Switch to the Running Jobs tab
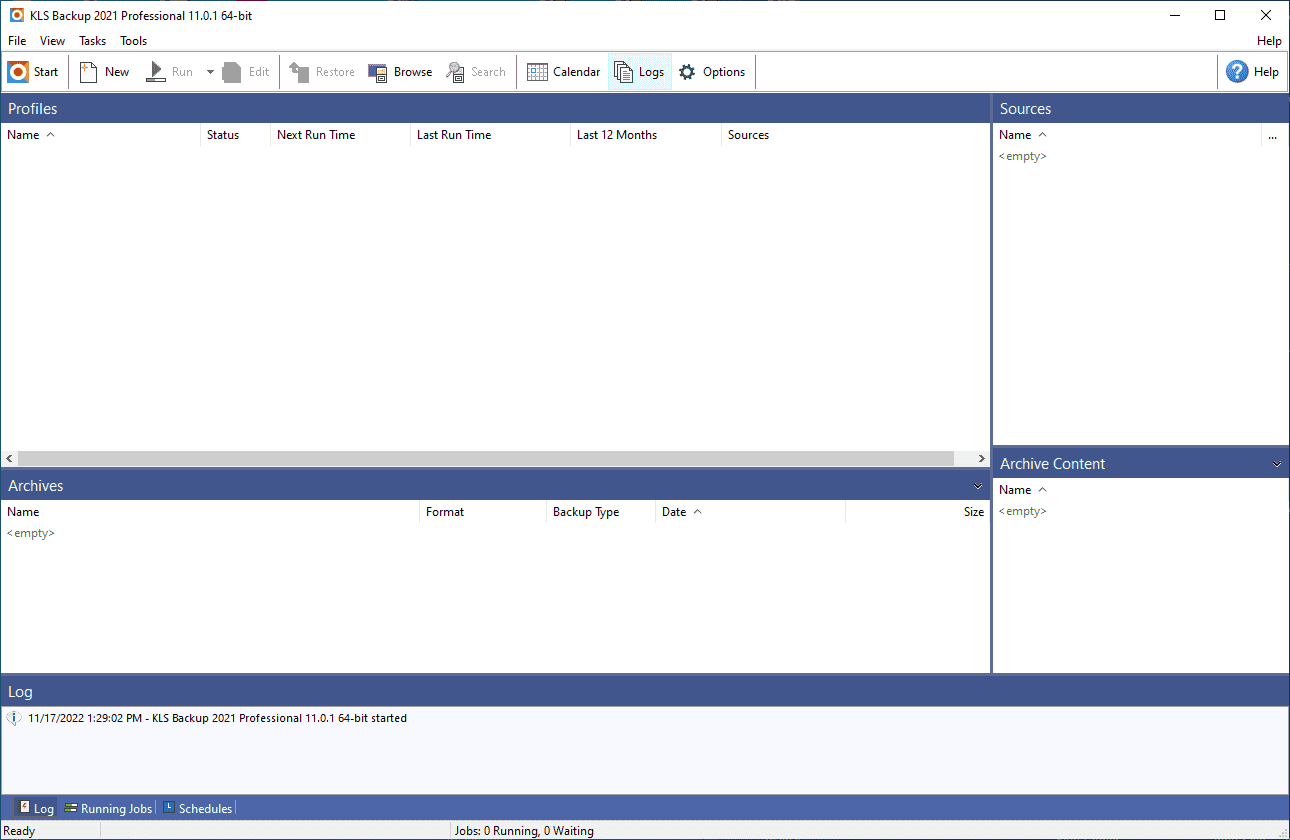Viewport: 1290px width, 840px height. [x=108, y=808]
